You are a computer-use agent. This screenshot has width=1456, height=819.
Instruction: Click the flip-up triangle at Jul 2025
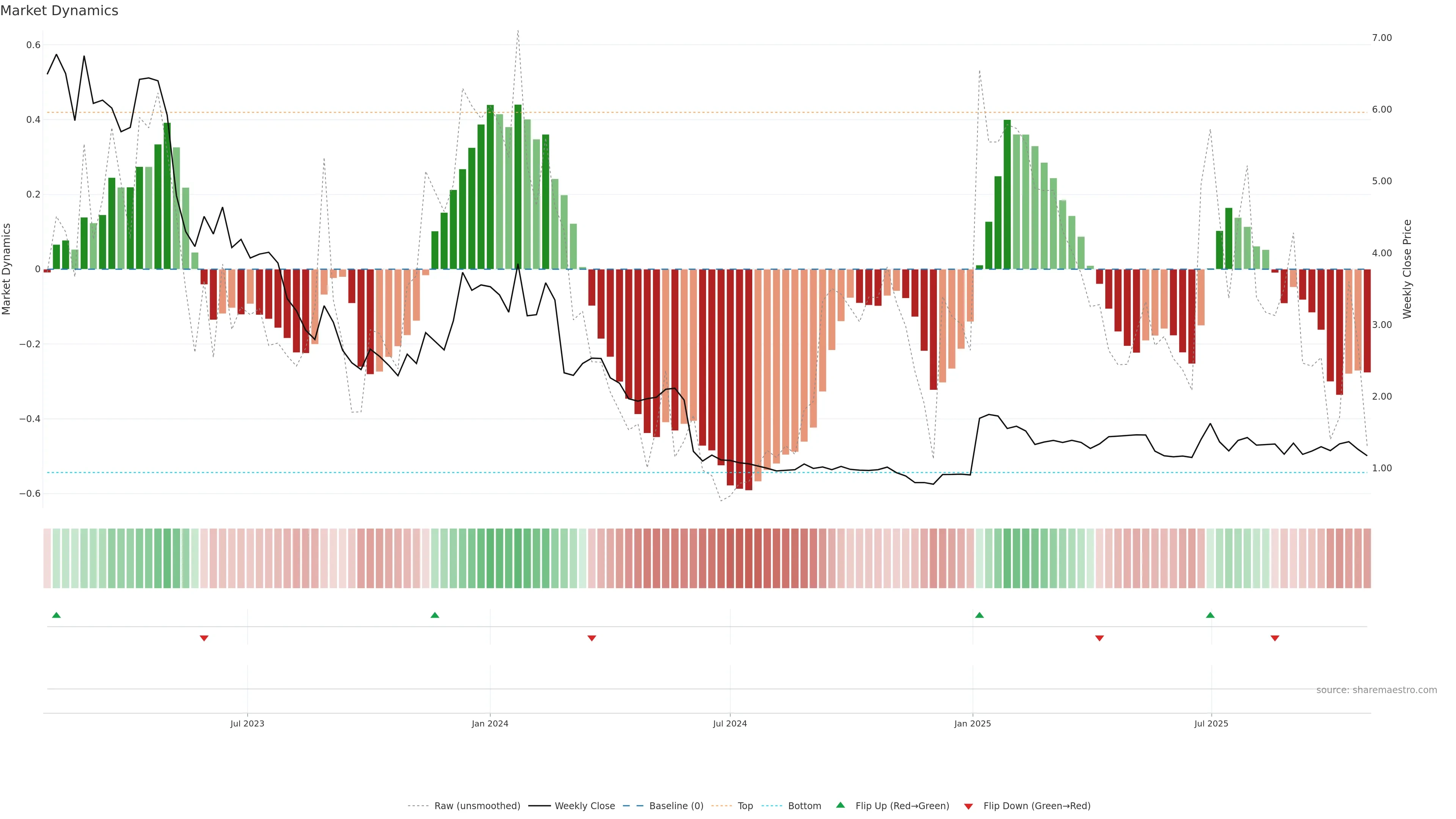1210,615
